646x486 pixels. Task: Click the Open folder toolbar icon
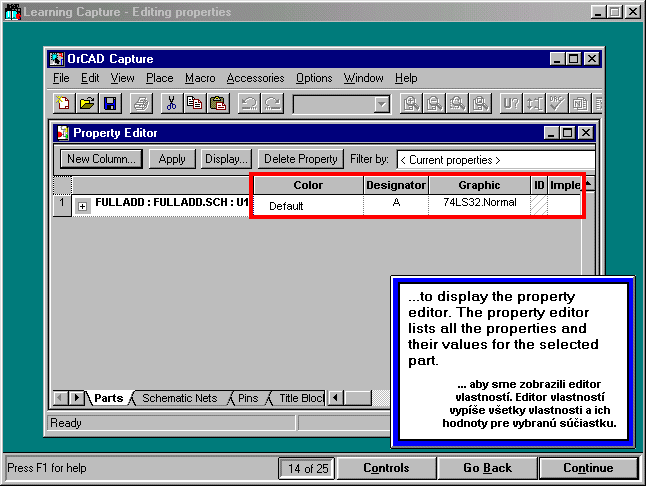(x=87, y=103)
